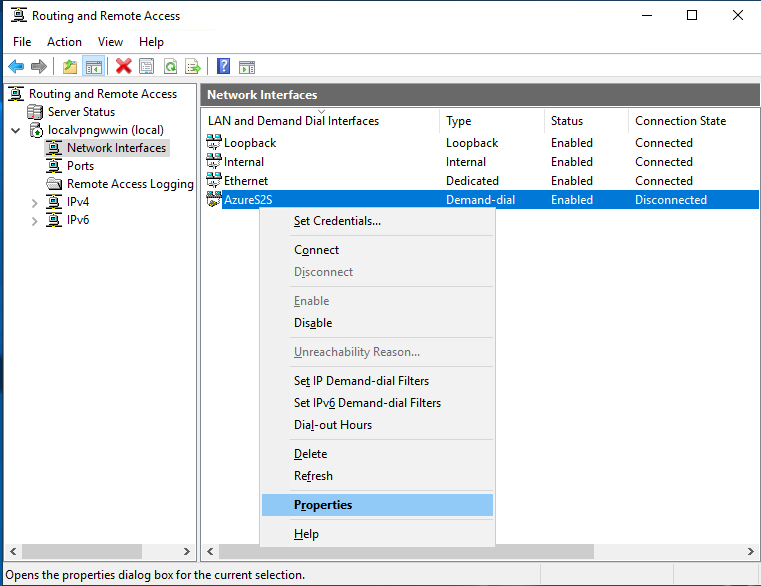
Task: Click the Ports node icon
Action: point(54,166)
